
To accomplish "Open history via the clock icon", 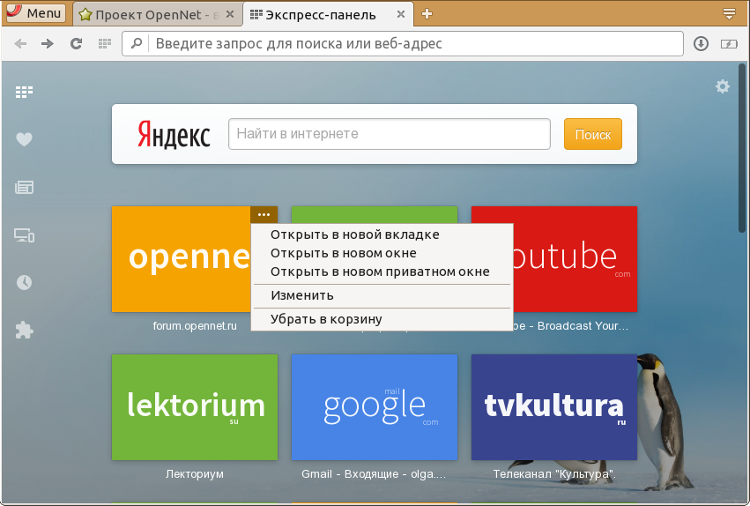I will click(x=24, y=283).
